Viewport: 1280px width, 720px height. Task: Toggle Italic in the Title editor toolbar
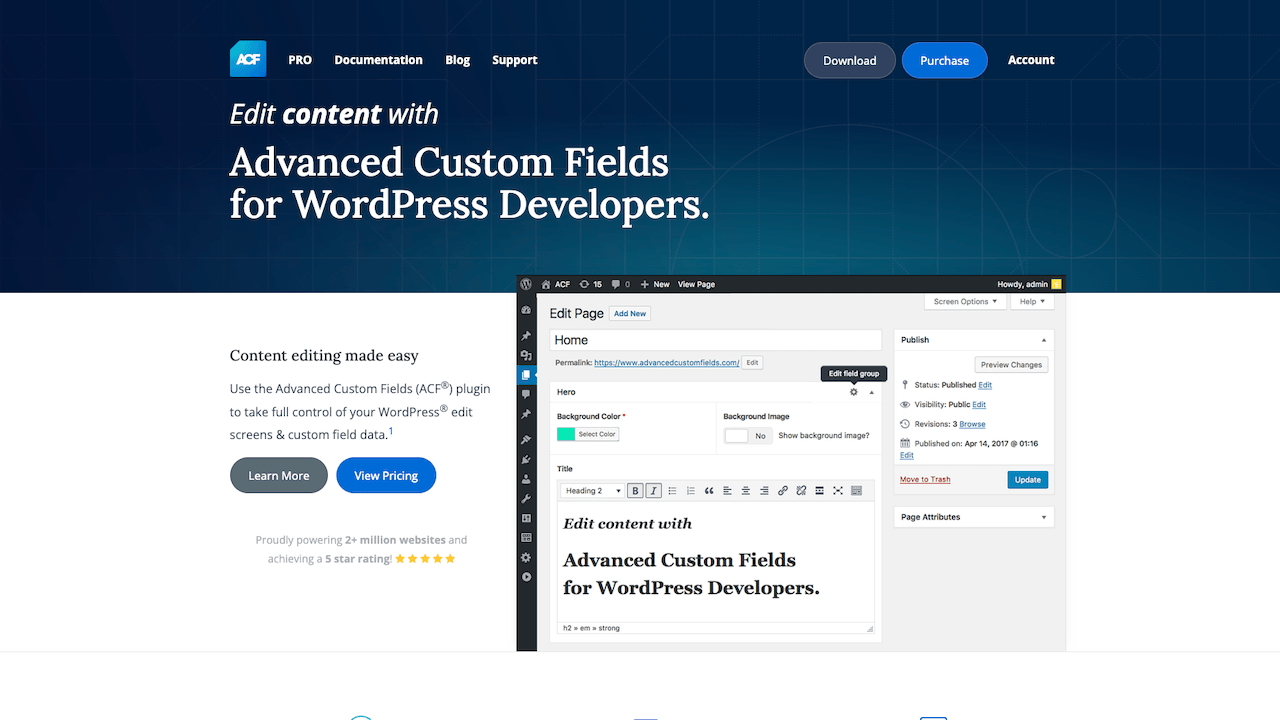[x=653, y=491]
